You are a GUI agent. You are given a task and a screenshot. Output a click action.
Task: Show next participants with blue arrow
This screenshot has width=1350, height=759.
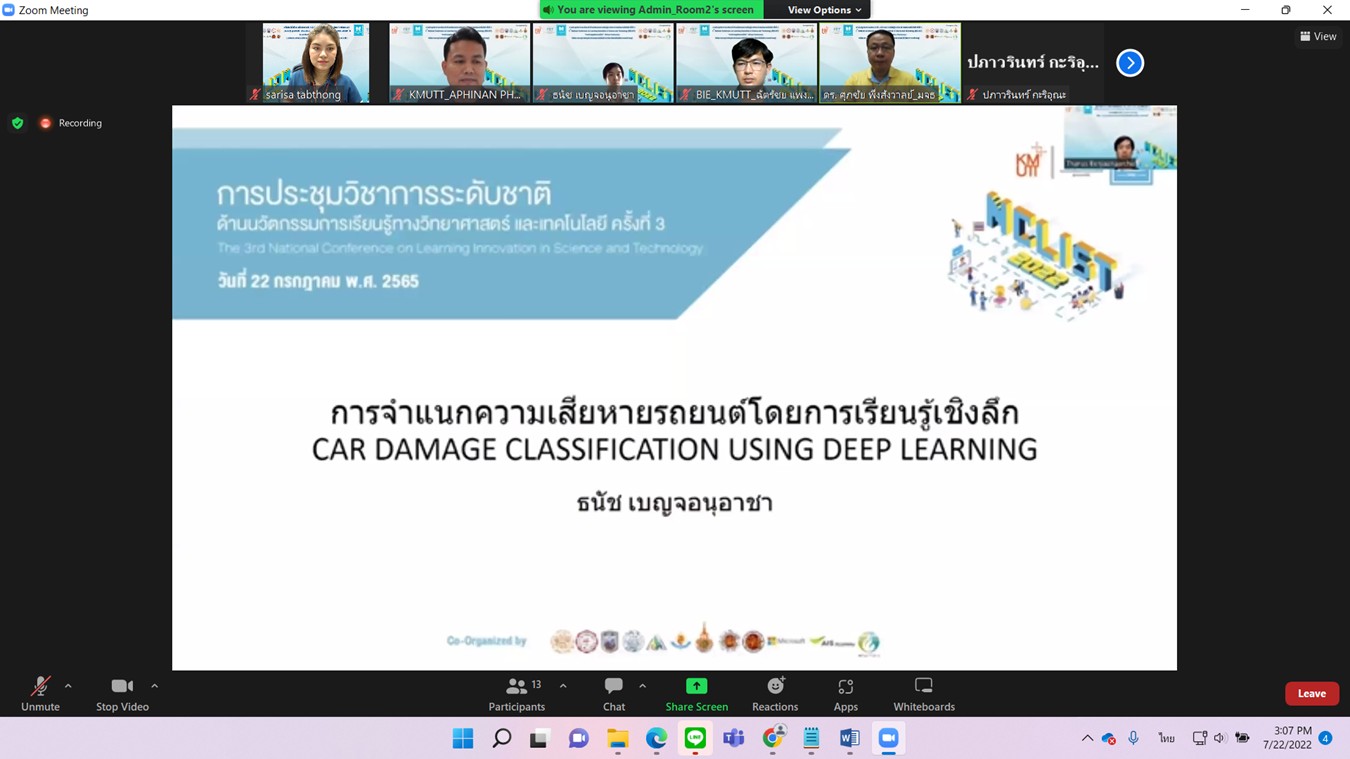pos(1130,63)
